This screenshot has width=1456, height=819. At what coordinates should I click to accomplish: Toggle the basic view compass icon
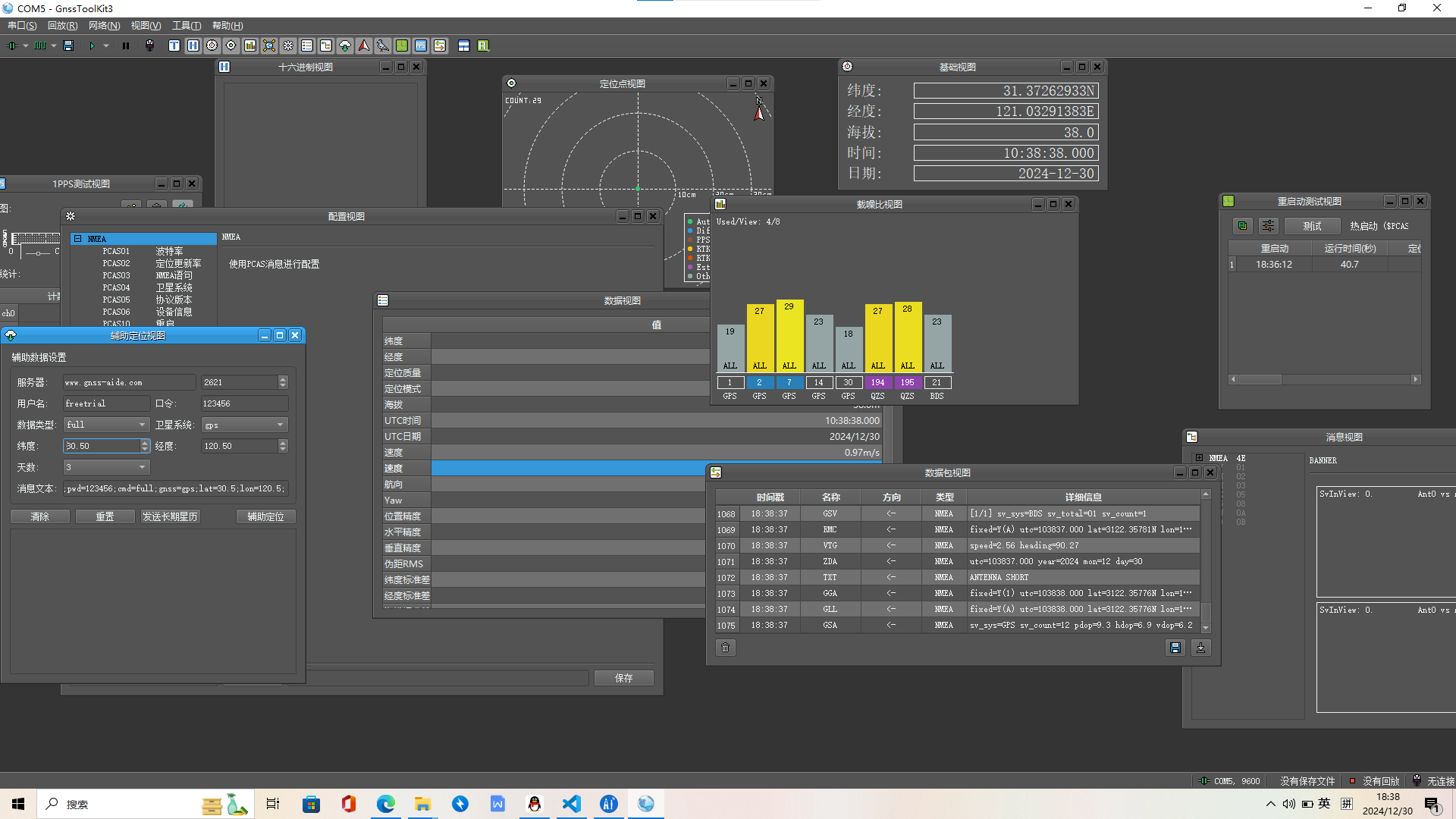tap(212, 45)
